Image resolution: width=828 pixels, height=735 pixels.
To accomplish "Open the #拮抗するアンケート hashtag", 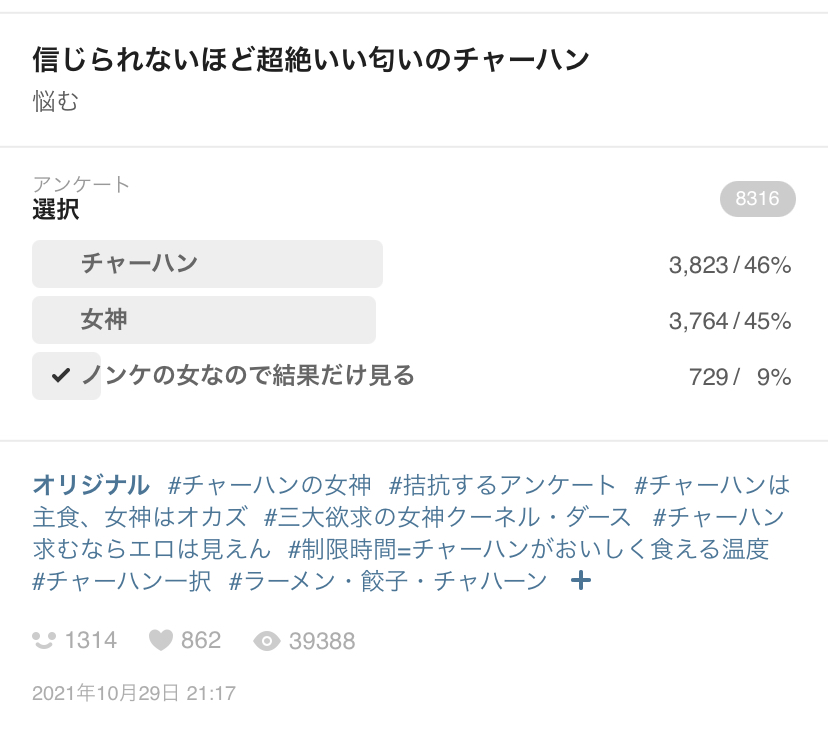I will point(502,485).
